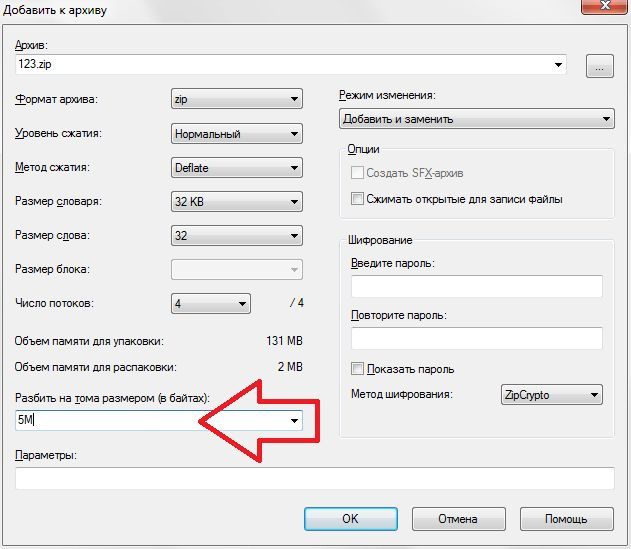631x549 pixels.
Task: Confirm with the OK button
Action: point(351,518)
